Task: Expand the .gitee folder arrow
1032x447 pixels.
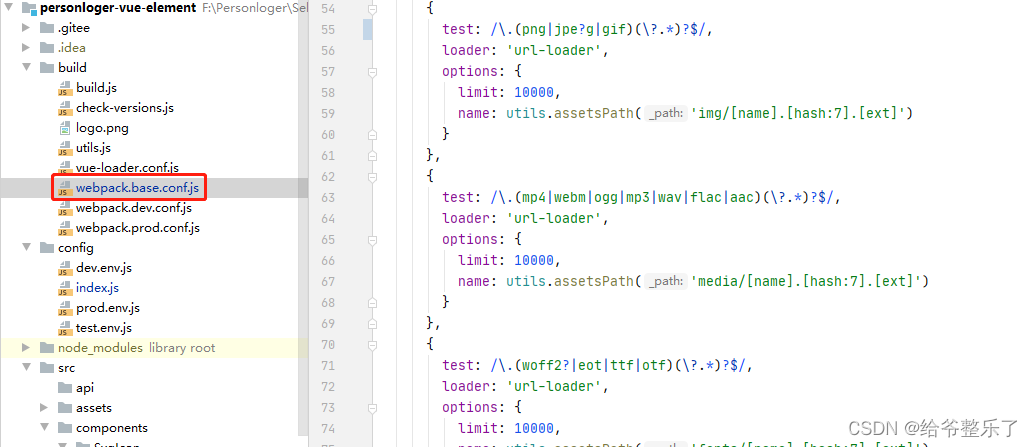Action: pyautogui.click(x=26, y=28)
